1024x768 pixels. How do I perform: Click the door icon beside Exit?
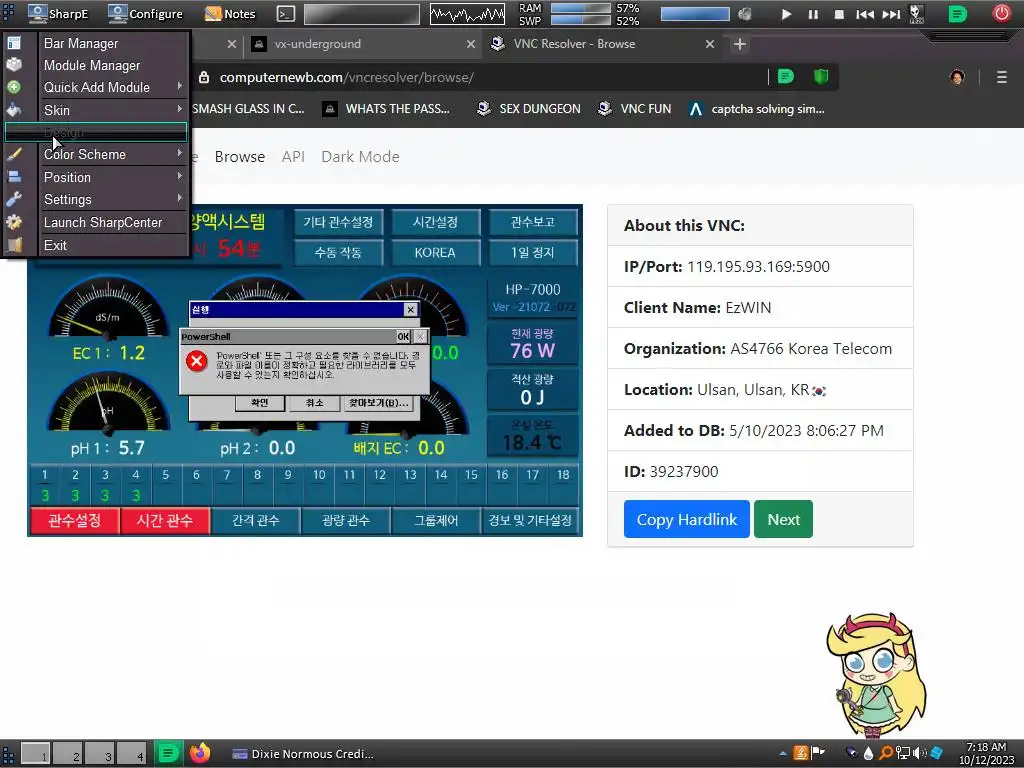pos(14,245)
